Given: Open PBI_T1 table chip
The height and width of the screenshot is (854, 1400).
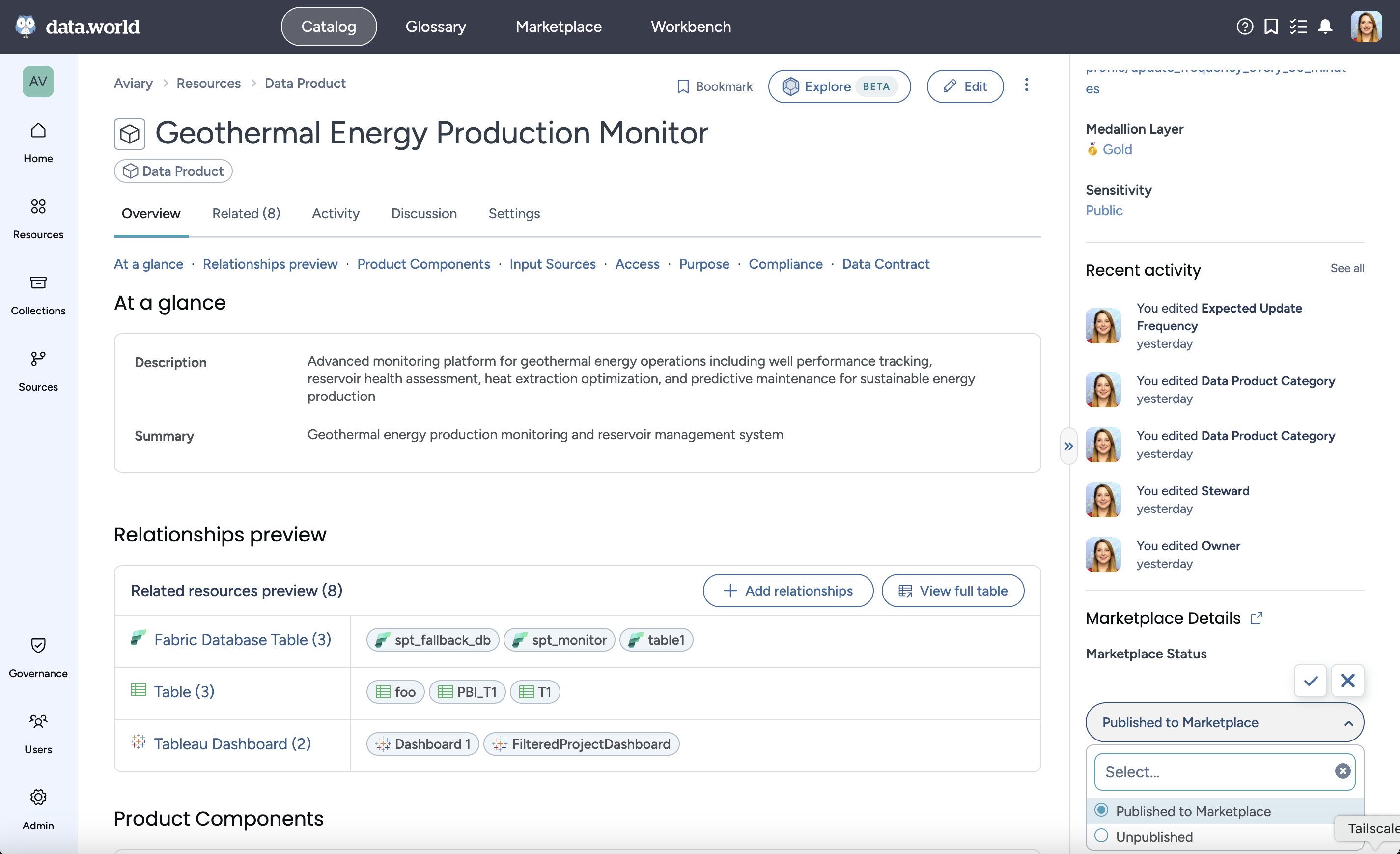Looking at the screenshot, I should [467, 691].
